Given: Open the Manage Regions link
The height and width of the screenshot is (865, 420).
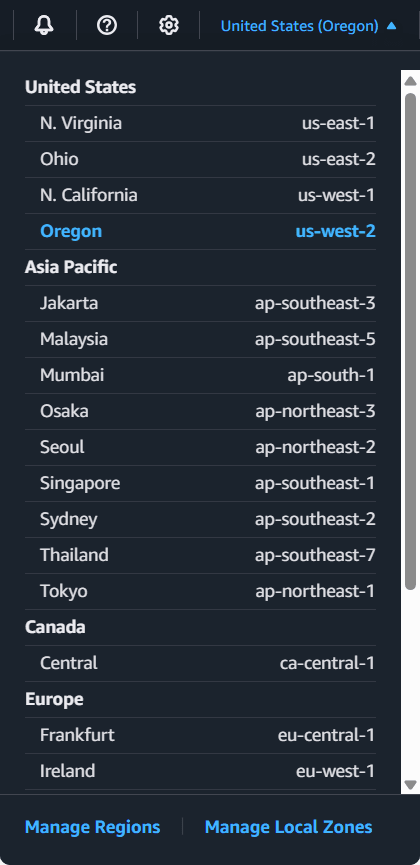Looking at the screenshot, I should click(x=93, y=827).
